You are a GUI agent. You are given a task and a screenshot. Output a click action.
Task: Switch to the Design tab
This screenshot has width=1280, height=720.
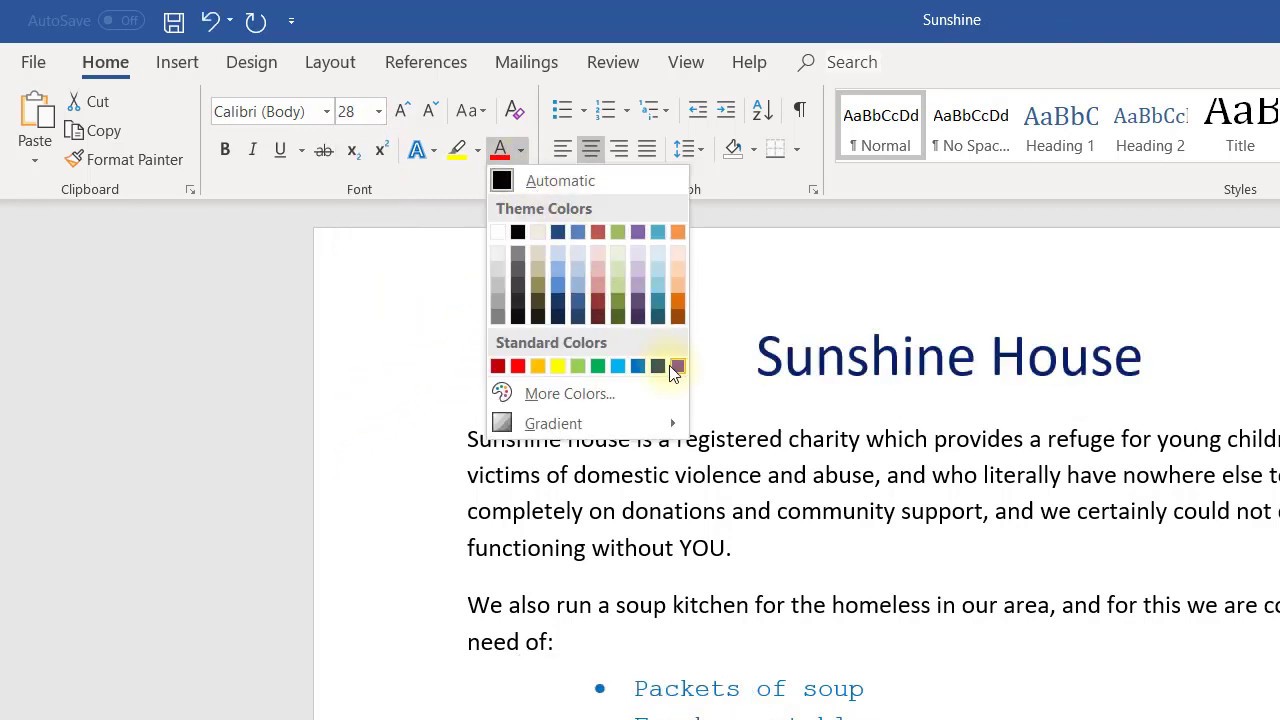click(x=251, y=62)
